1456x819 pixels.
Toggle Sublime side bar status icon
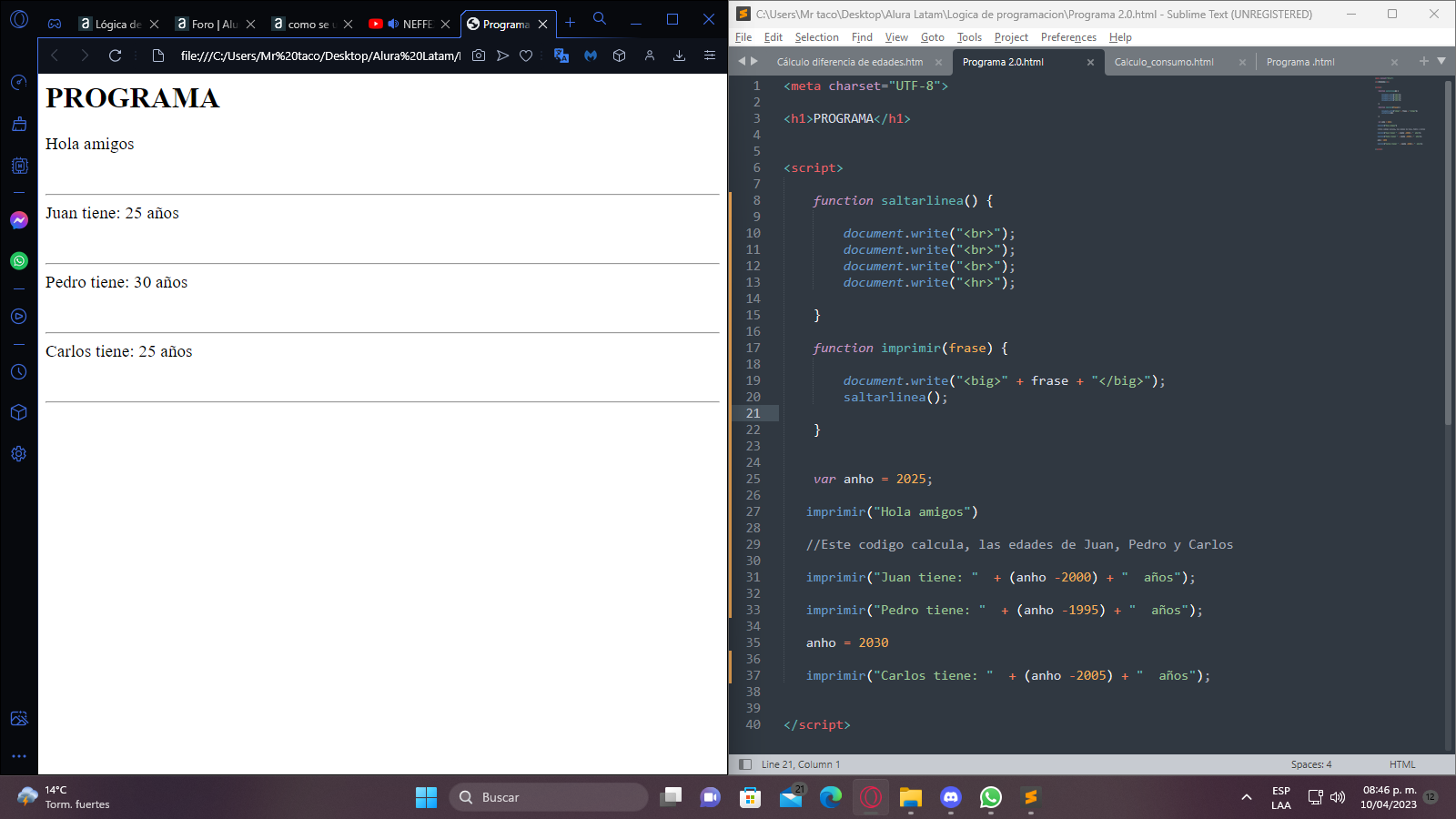point(745,764)
